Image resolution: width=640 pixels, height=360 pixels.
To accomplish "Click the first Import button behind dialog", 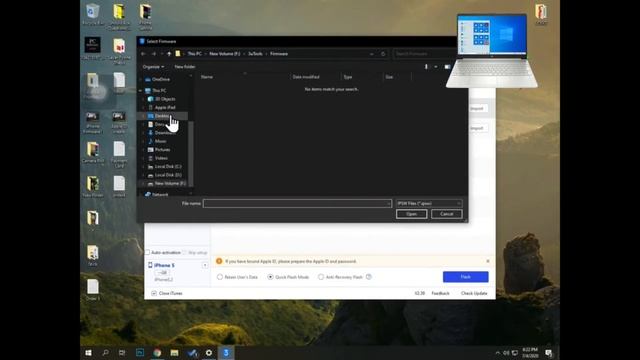I will click(477, 109).
